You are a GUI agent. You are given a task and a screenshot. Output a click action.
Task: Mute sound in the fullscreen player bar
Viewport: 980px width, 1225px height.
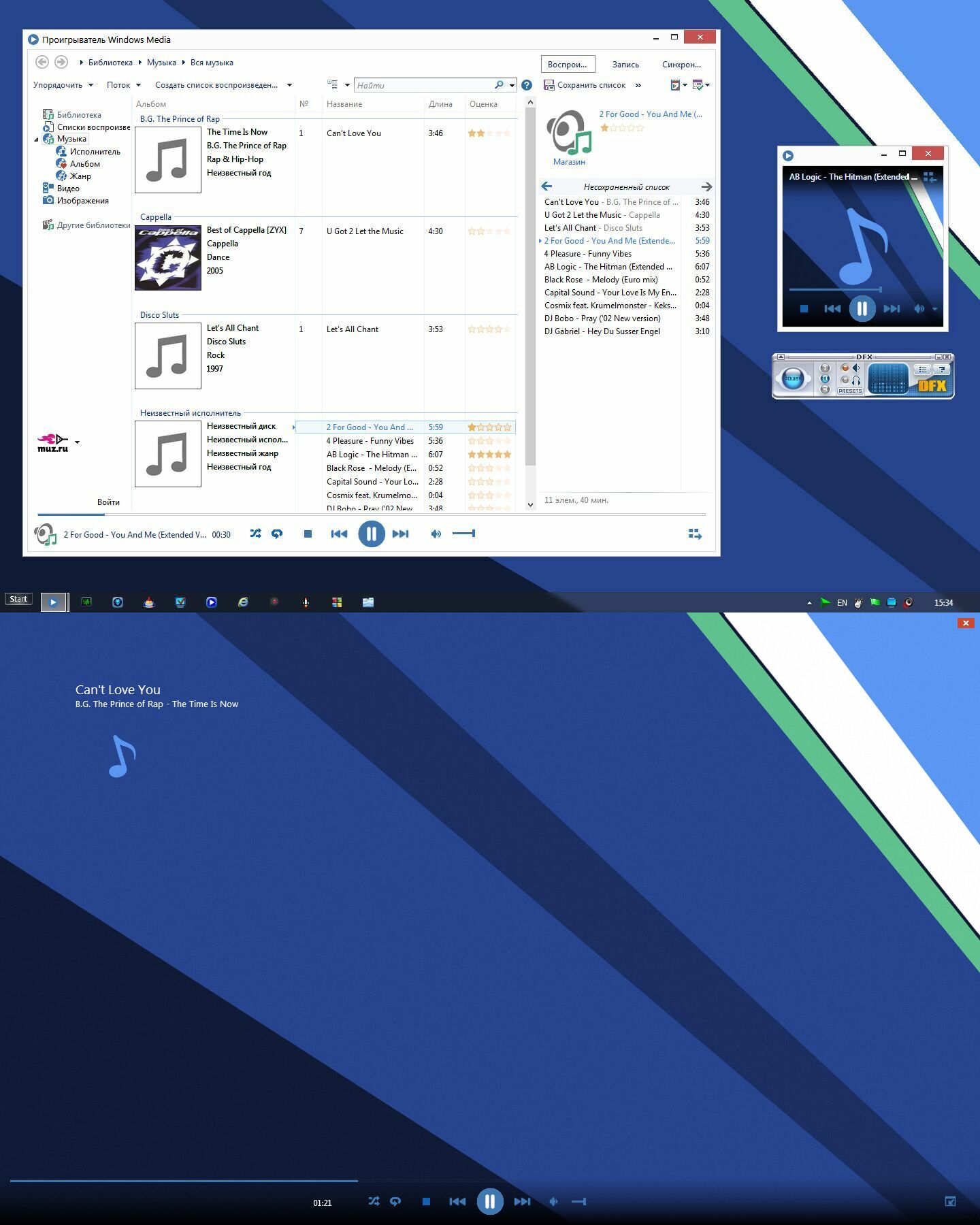pyautogui.click(x=553, y=1202)
